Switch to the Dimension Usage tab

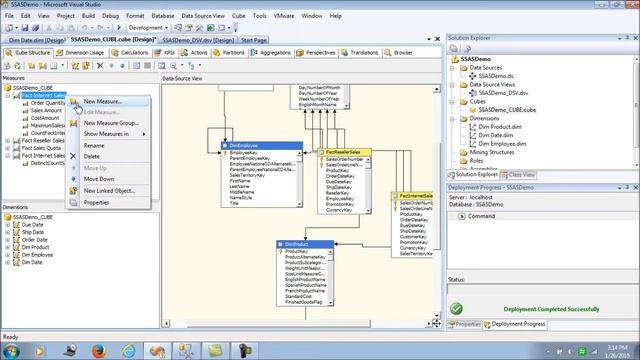coord(80,53)
